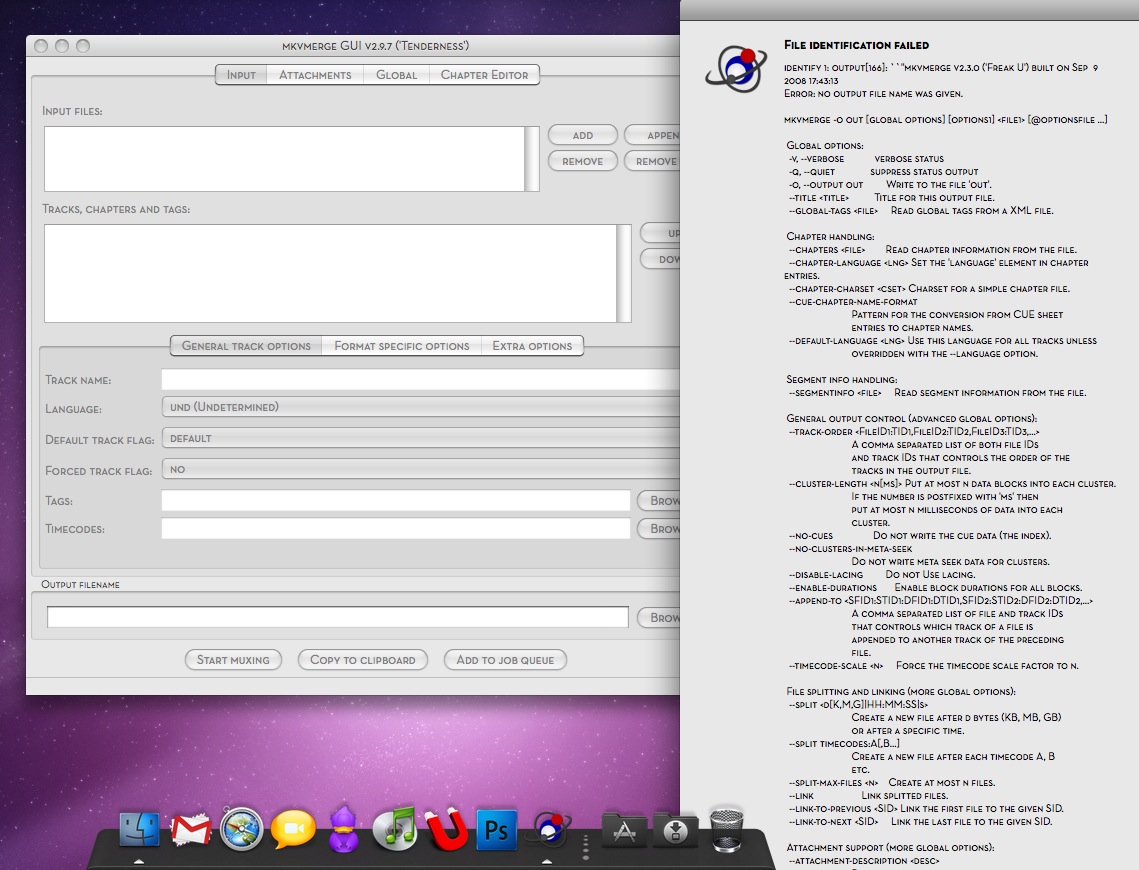The height and width of the screenshot is (870, 1139).
Task: Click Copy to clipboard
Action: pos(363,659)
